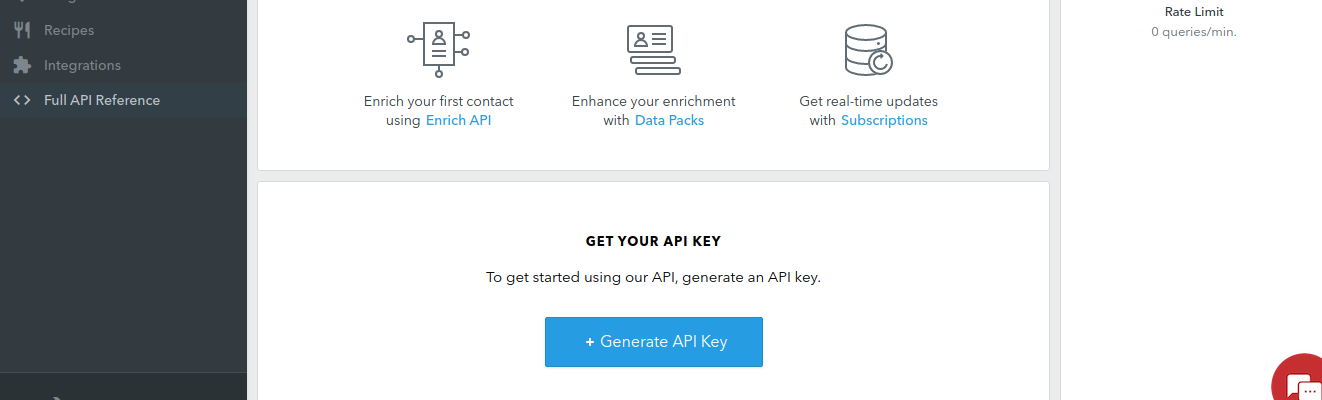Follow the Data Packs link
Image resolution: width=1322 pixels, height=400 pixels.
pos(669,120)
